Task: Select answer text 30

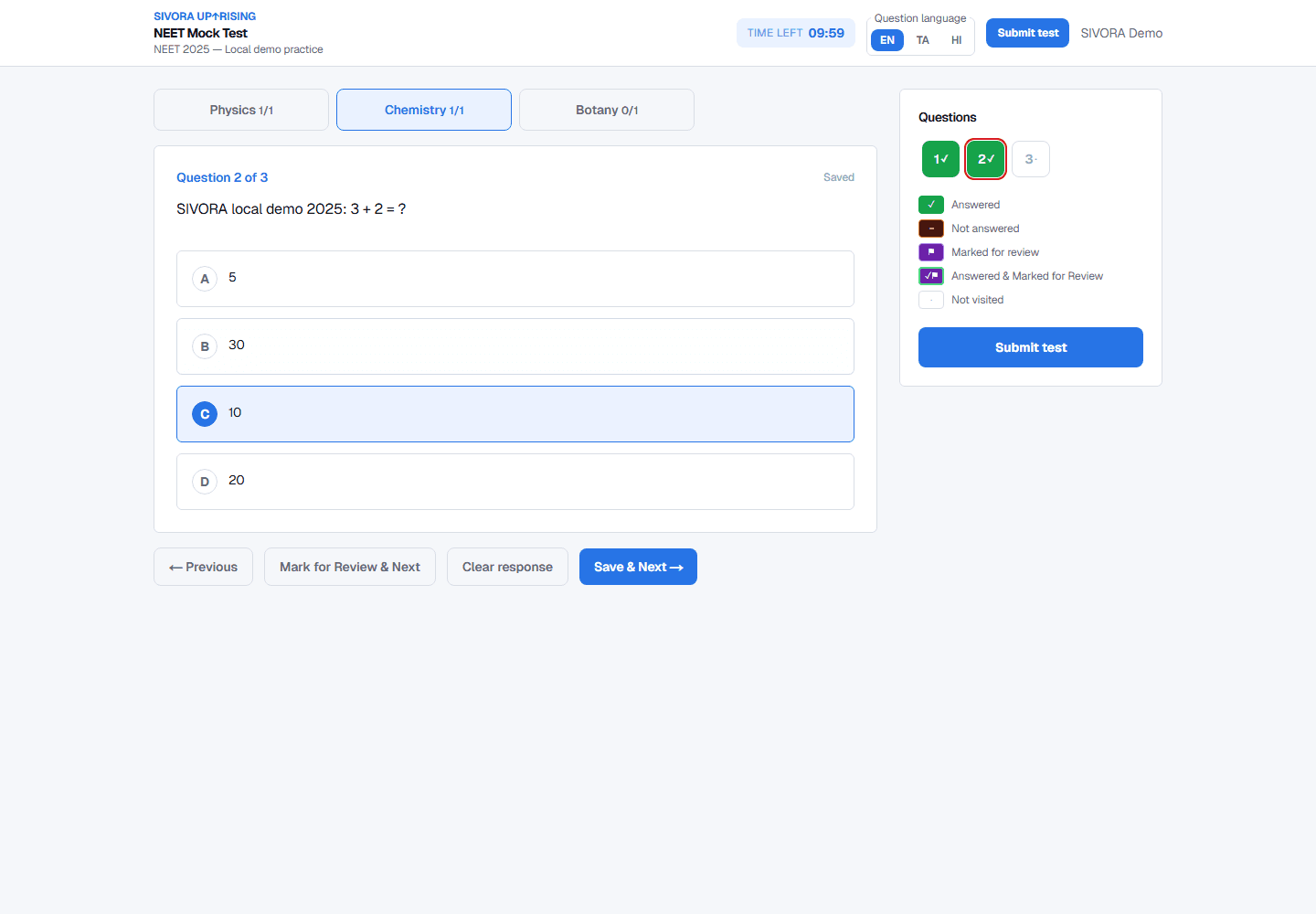Action: [x=237, y=345]
